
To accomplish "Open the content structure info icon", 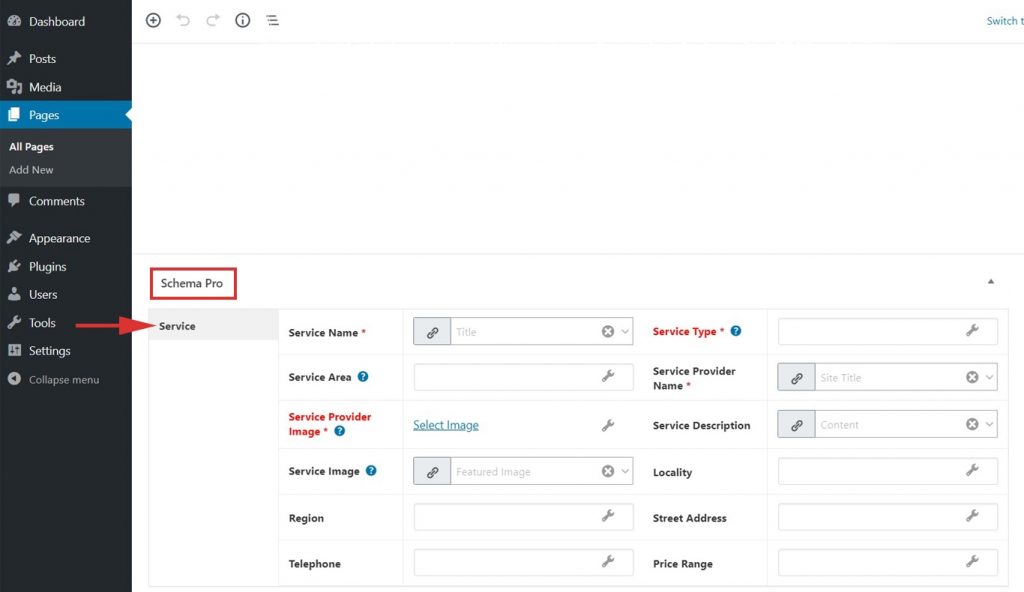I will pos(242,20).
